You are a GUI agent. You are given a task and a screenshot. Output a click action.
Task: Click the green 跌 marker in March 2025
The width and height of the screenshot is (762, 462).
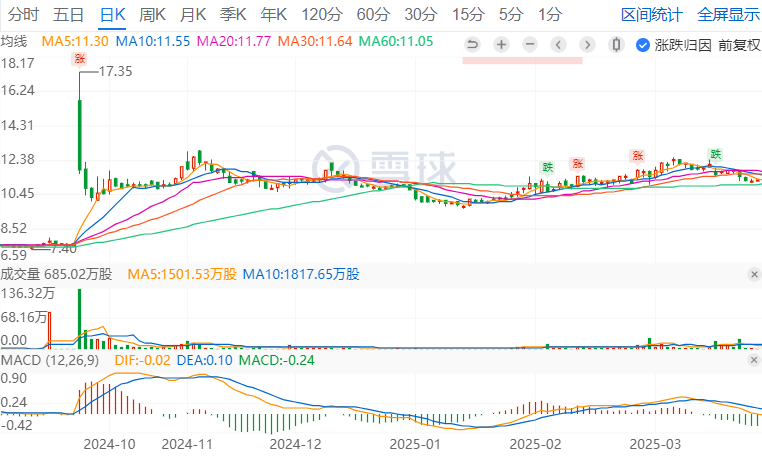pos(715,154)
